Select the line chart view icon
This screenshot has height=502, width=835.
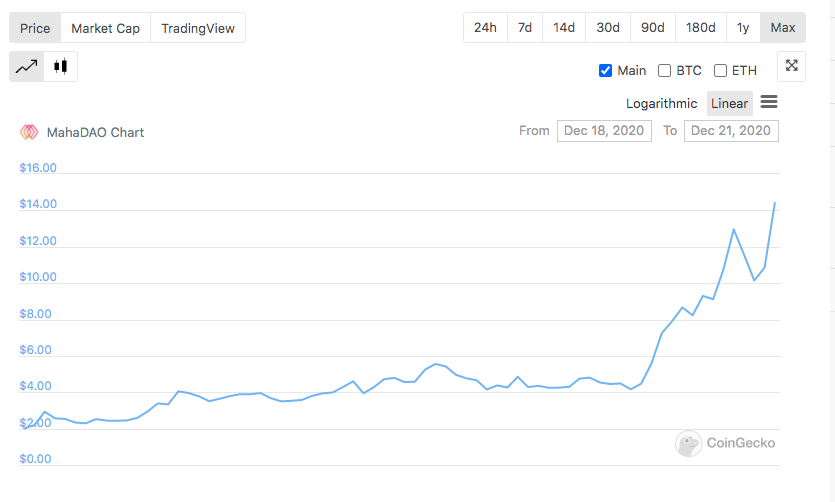26,67
